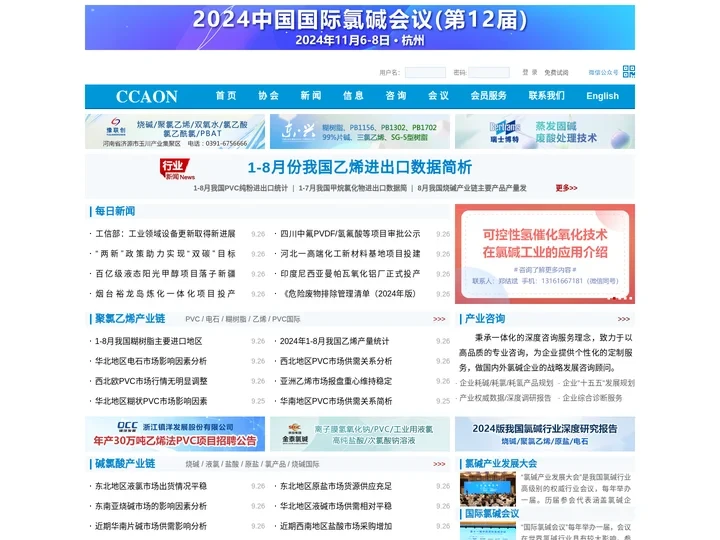Open 河北一高端化工新材料基地项目投建
This screenshot has height=540, width=720.
pos(350,253)
